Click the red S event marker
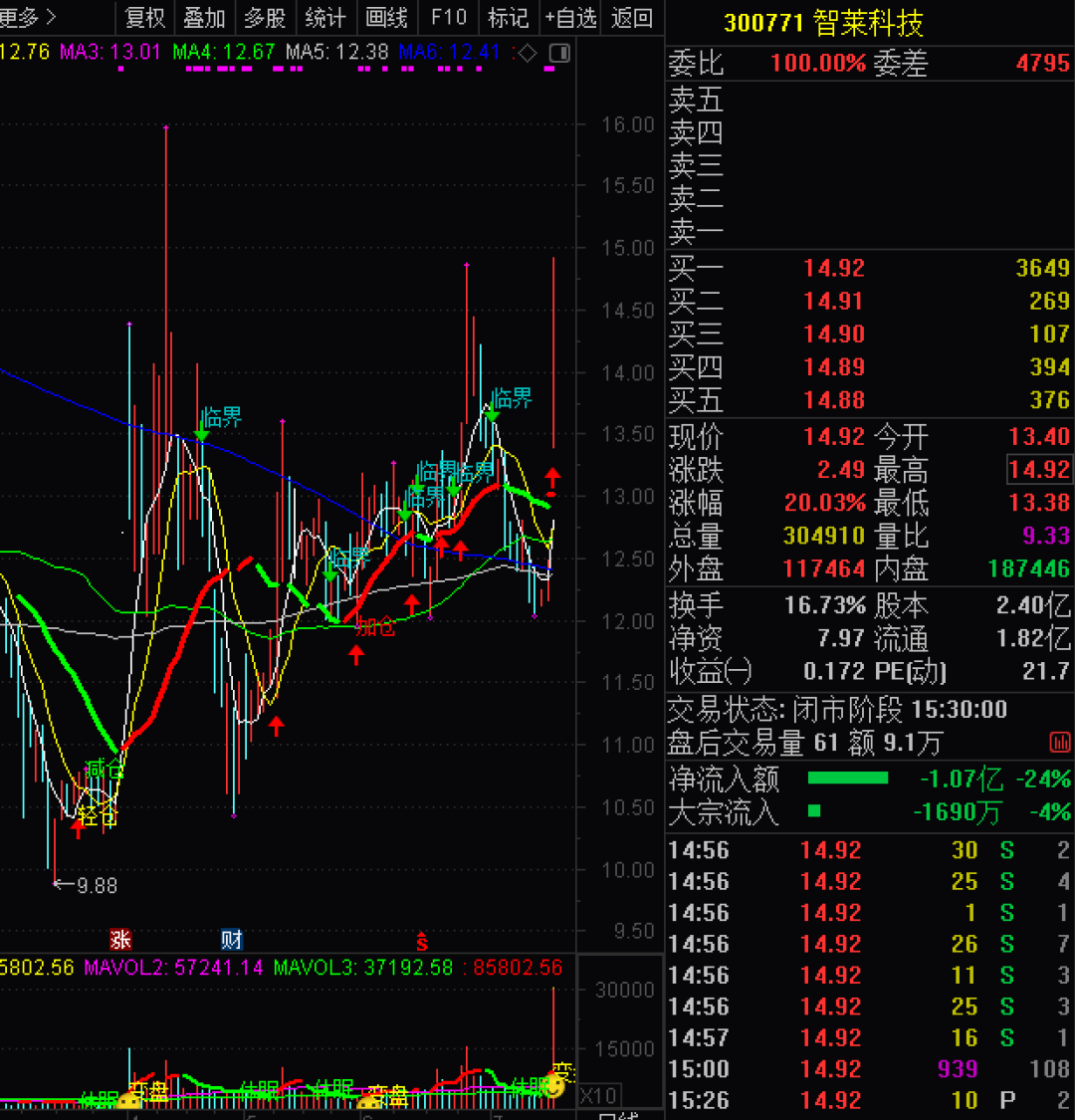Screen dimensions: 1075x1120 (422, 942)
